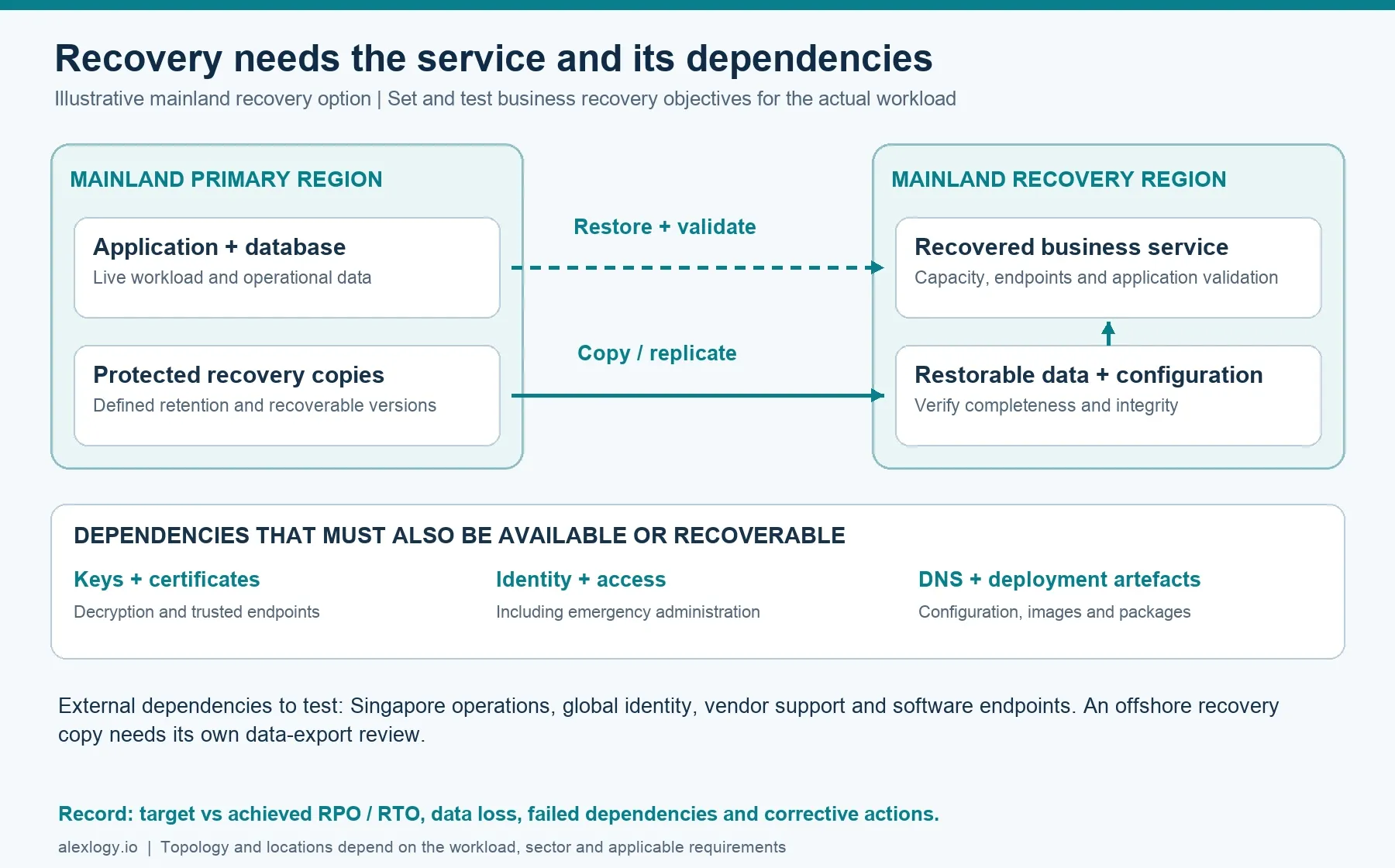Select the subtitle starting "Illustrative mainland recovery option"
Screen dimensions: 1395x868
tap(505, 99)
